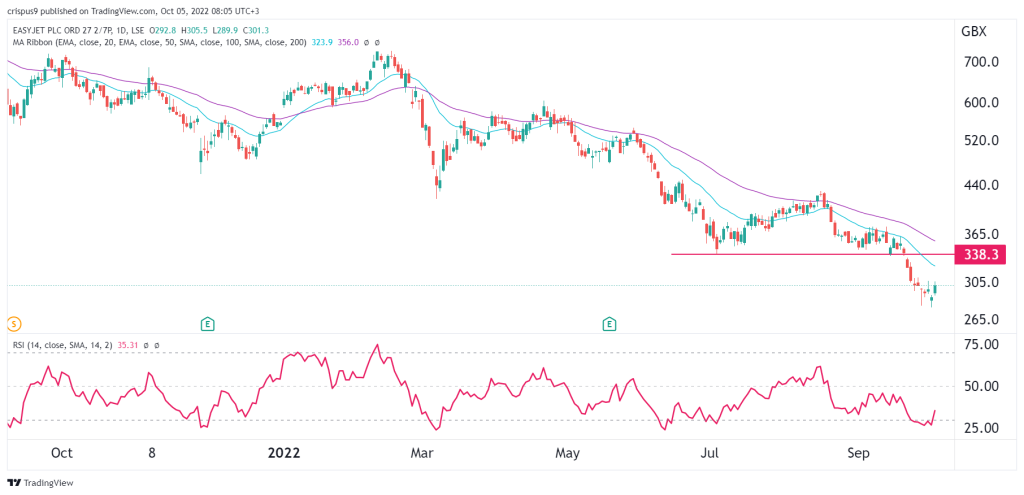Click the Oct date axis label
This screenshot has width=1024, height=495.
pyautogui.click(x=61, y=453)
